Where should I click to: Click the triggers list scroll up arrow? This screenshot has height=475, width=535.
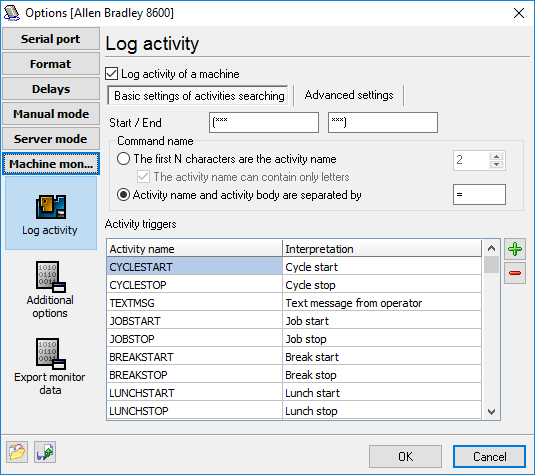(491, 248)
